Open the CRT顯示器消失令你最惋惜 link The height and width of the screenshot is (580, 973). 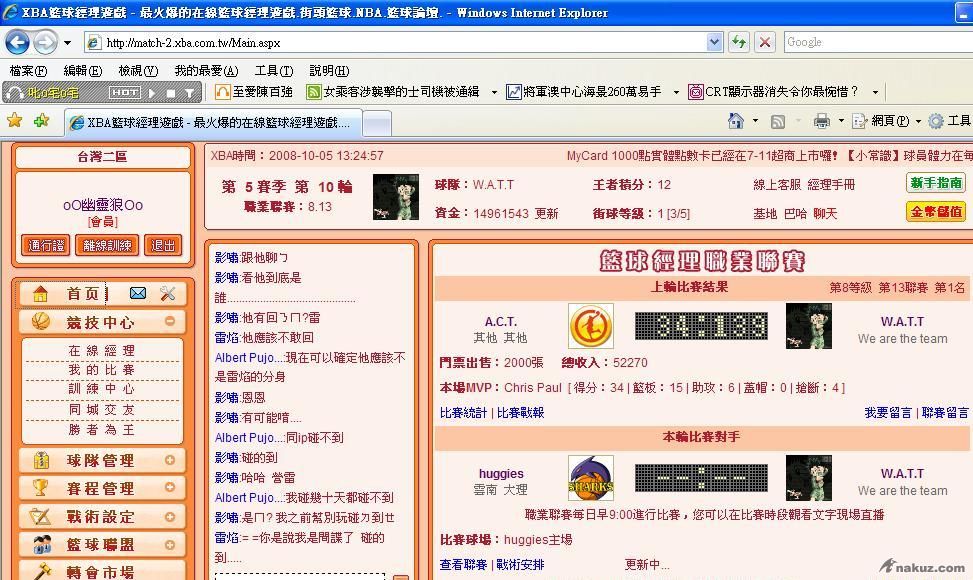pyautogui.click(x=774, y=92)
